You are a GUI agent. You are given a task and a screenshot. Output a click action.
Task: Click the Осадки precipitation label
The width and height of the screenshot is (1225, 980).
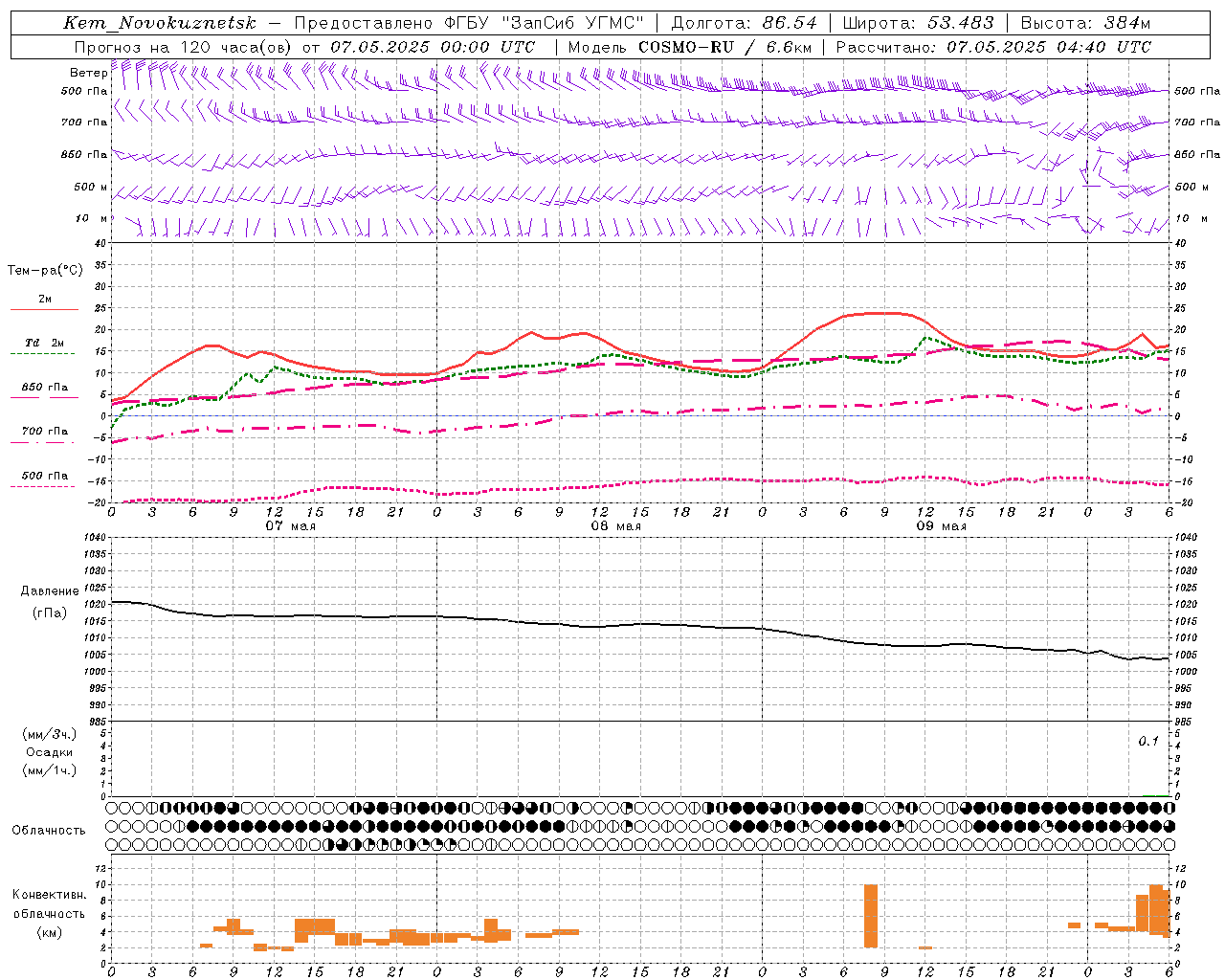50,752
